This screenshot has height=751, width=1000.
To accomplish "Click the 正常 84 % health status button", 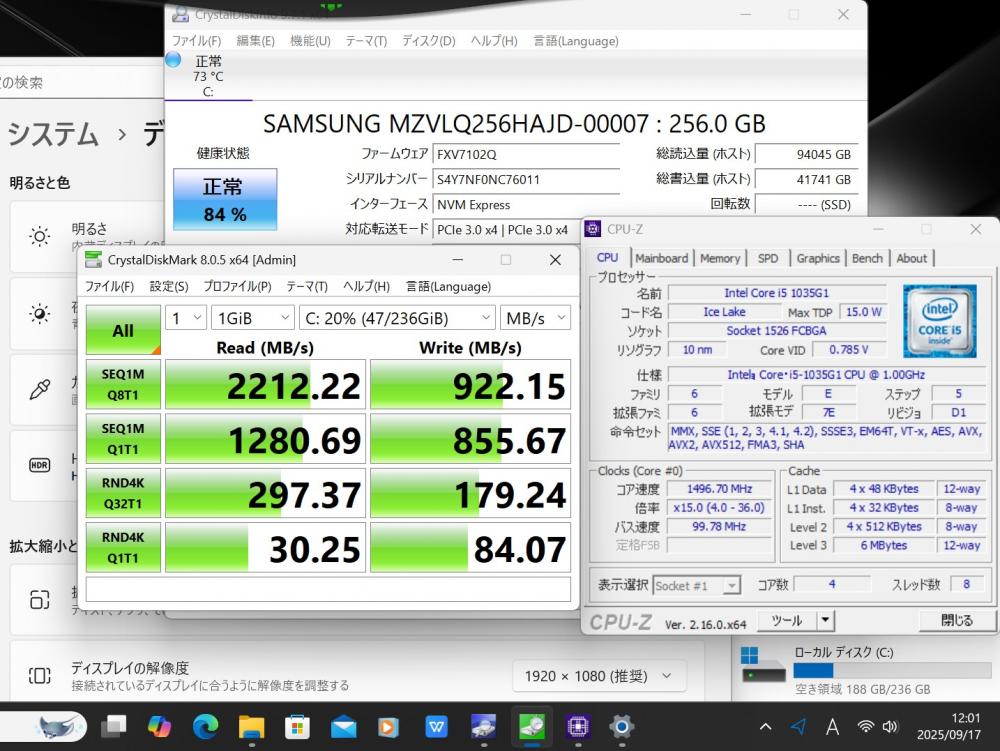I will [225, 199].
